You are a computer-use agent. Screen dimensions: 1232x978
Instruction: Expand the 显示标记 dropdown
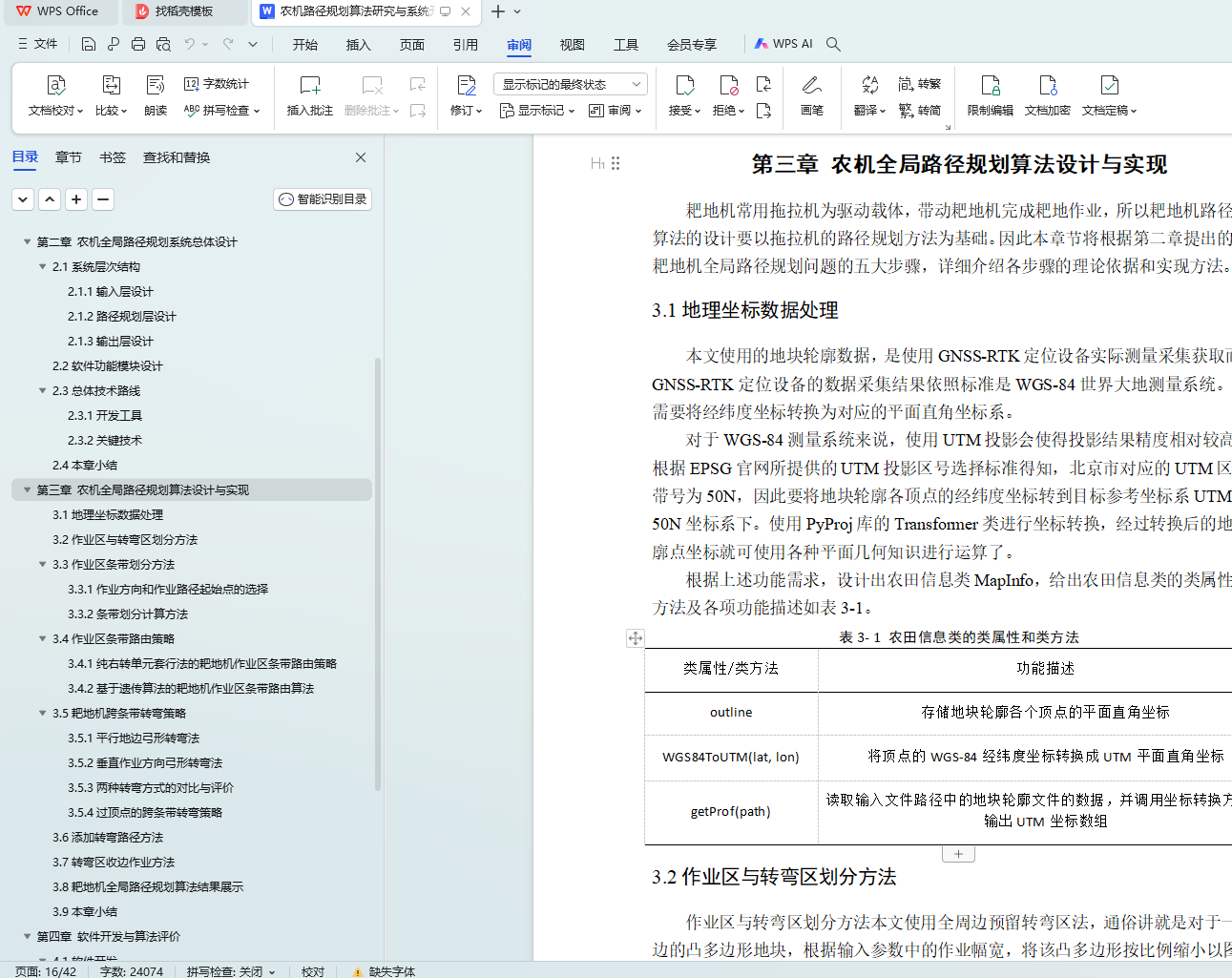537,111
